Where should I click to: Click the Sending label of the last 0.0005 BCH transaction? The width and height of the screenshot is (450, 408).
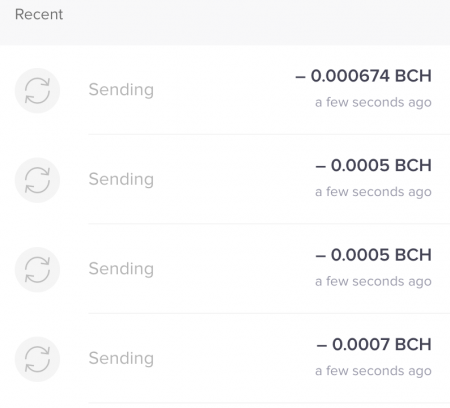(121, 269)
